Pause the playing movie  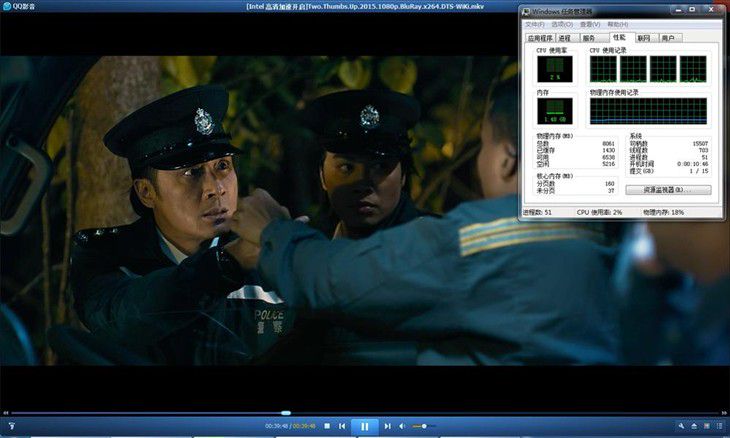click(365, 426)
